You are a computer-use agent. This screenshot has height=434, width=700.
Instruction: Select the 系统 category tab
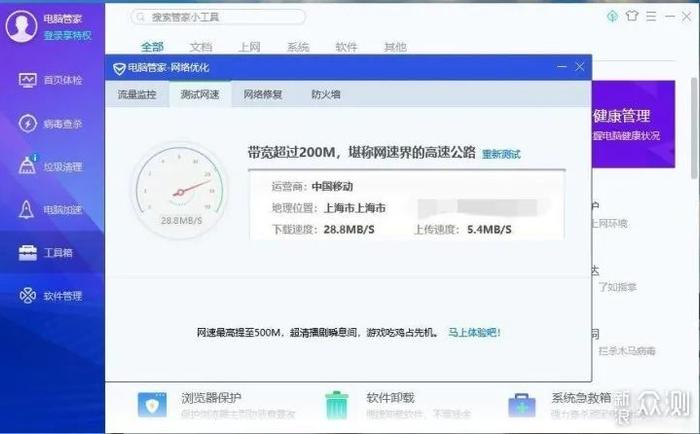point(298,46)
